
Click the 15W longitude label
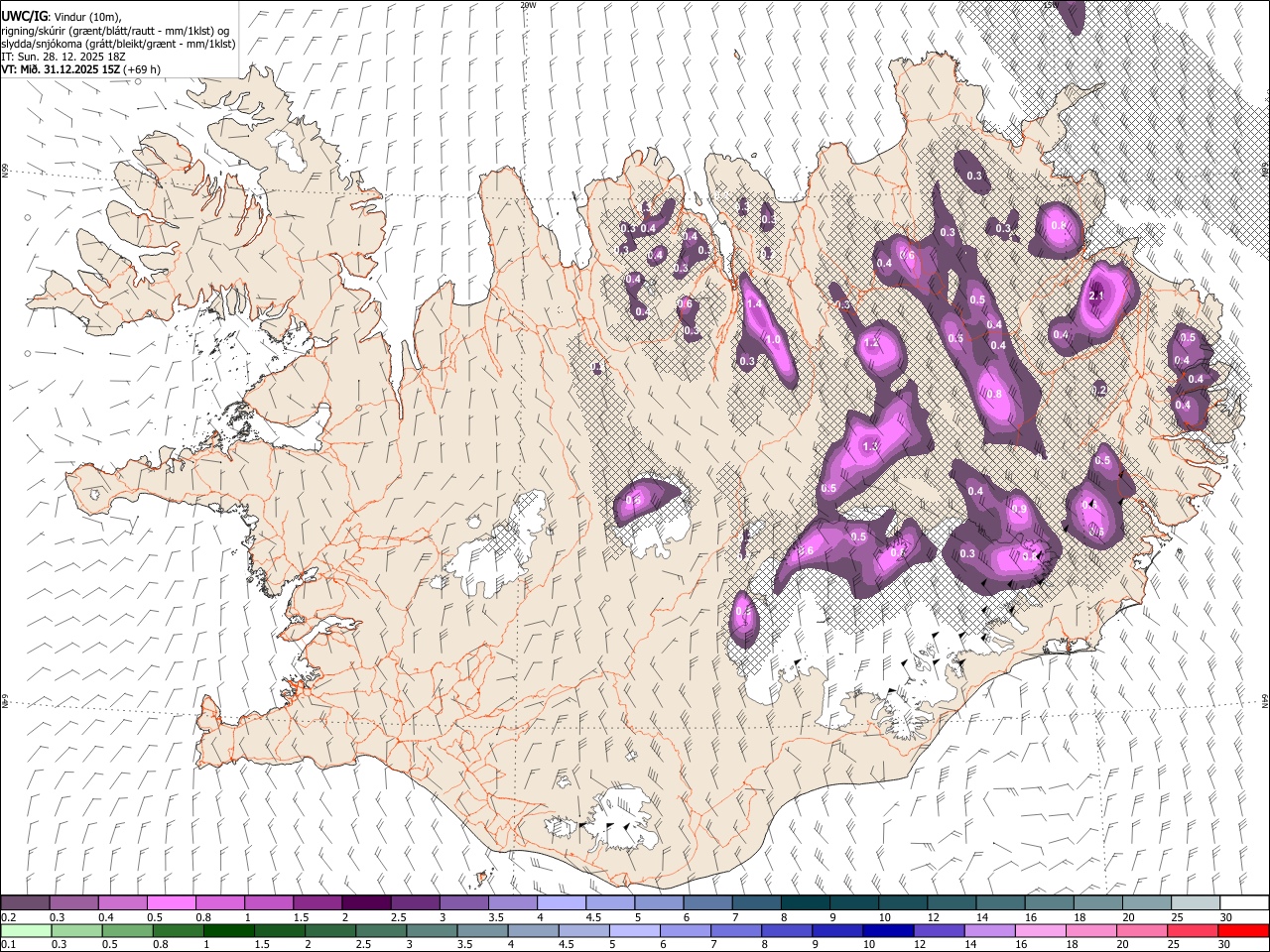pyautogui.click(x=1051, y=5)
